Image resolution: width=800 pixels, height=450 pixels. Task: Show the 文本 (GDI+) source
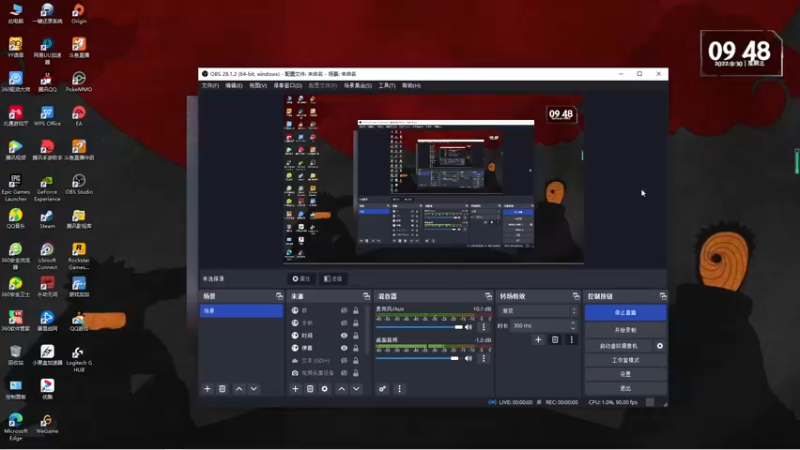pyautogui.click(x=344, y=360)
